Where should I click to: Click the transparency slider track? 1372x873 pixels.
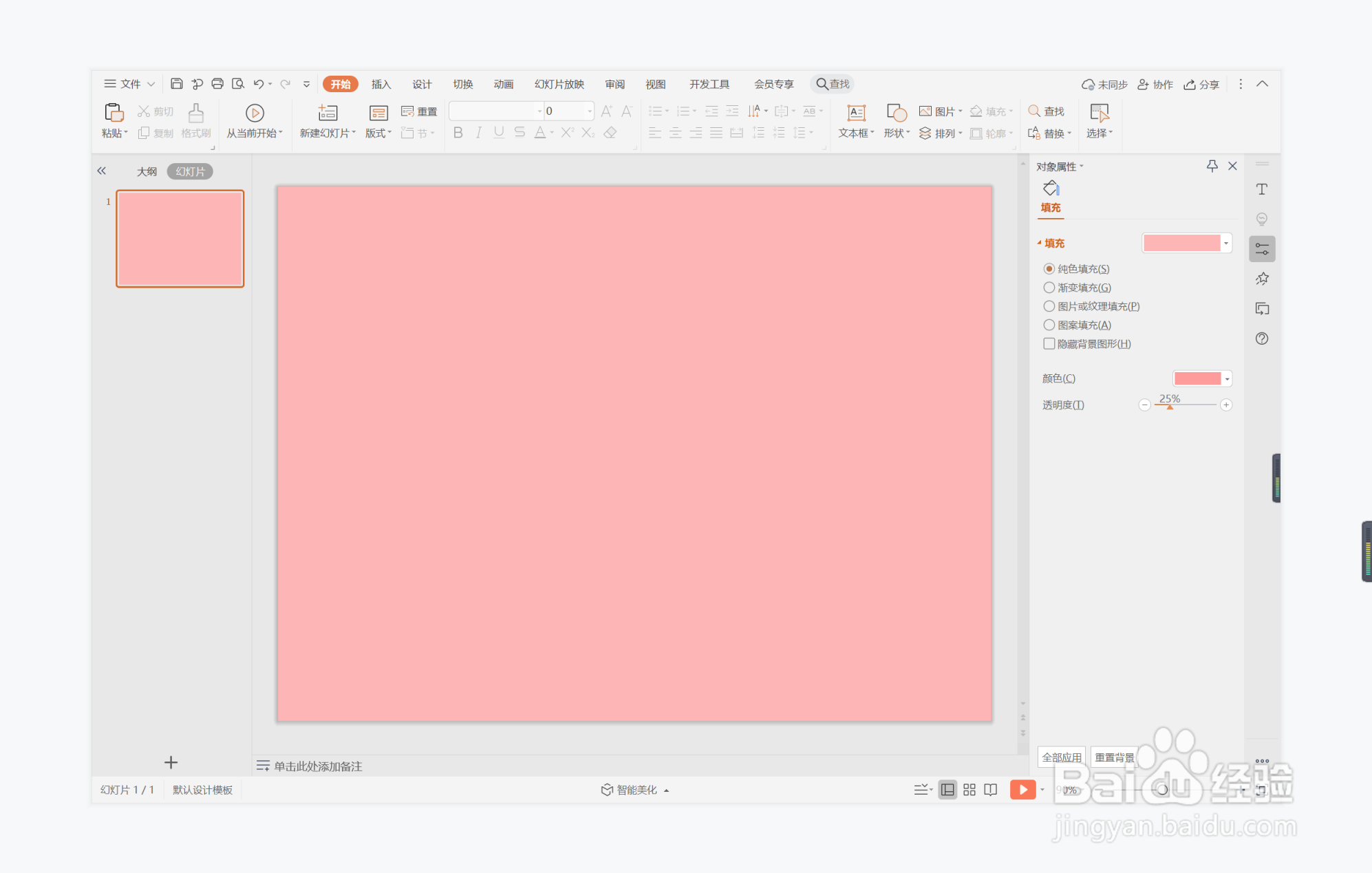pyautogui.click(x=1186, y=405)
